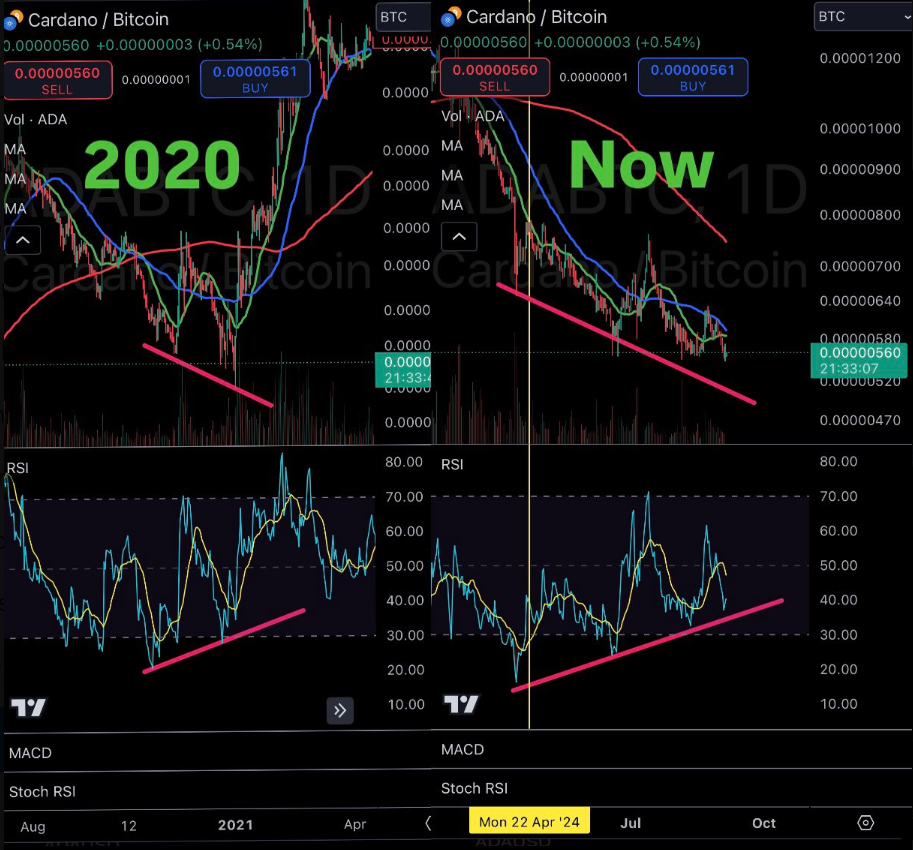The image size is (913, 850).
Task: Click the RSI pane label on right chart
Action: 452,465
